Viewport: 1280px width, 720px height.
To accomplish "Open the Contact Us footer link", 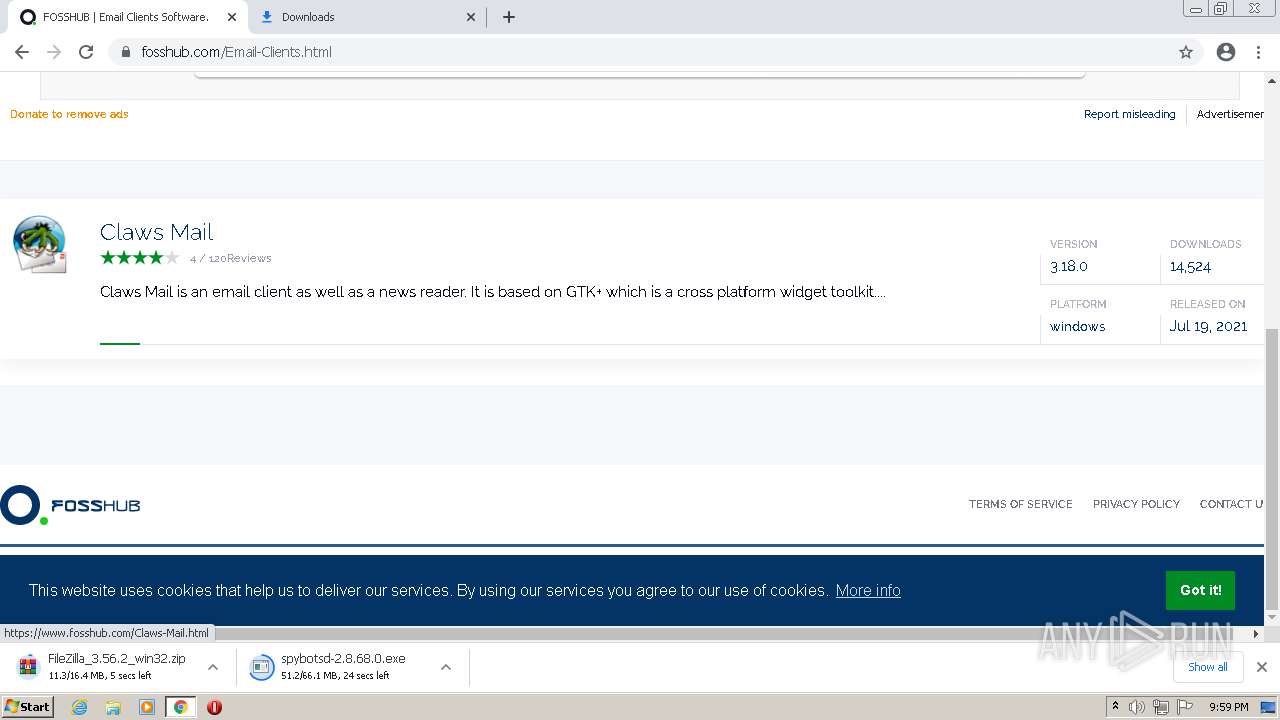I will point(1232,504).
